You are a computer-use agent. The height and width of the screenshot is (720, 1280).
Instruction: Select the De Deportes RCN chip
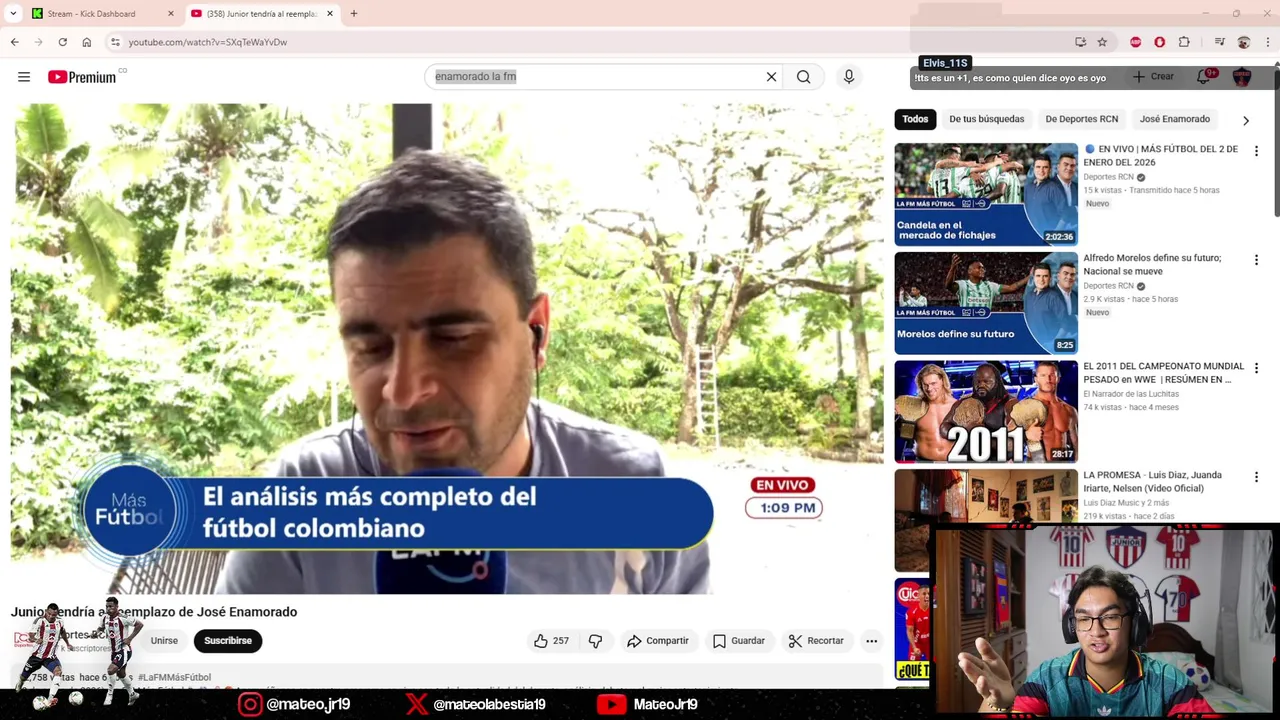coord(1082,119)
